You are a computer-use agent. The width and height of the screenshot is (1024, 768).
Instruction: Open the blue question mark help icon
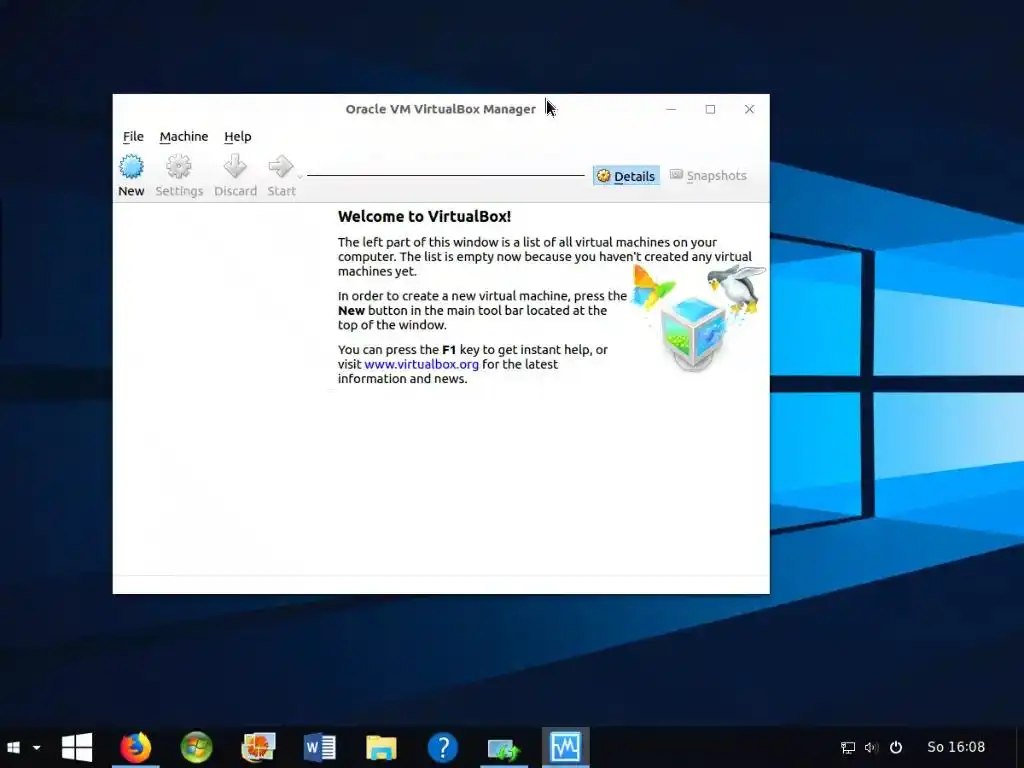point(443,747)
